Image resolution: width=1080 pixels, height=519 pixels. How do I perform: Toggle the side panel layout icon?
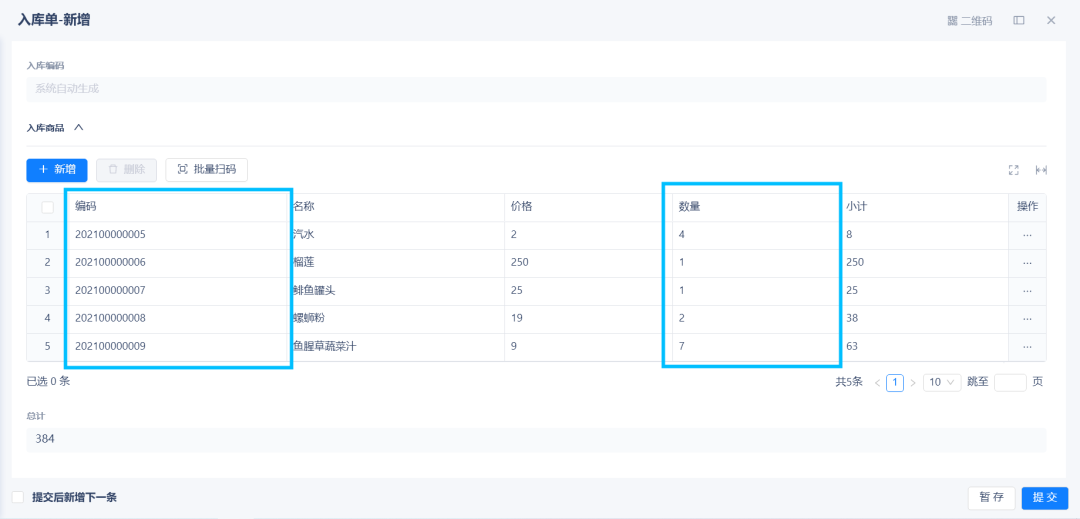[1019, 21]
